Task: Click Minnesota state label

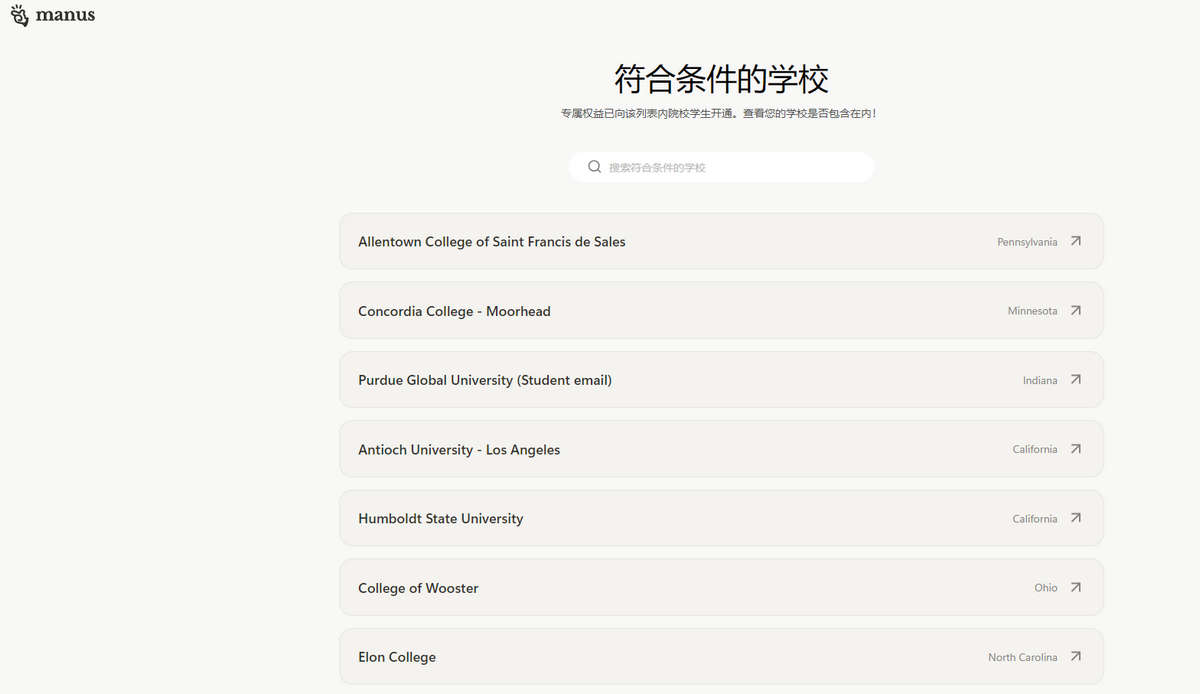Action: 1032,311
